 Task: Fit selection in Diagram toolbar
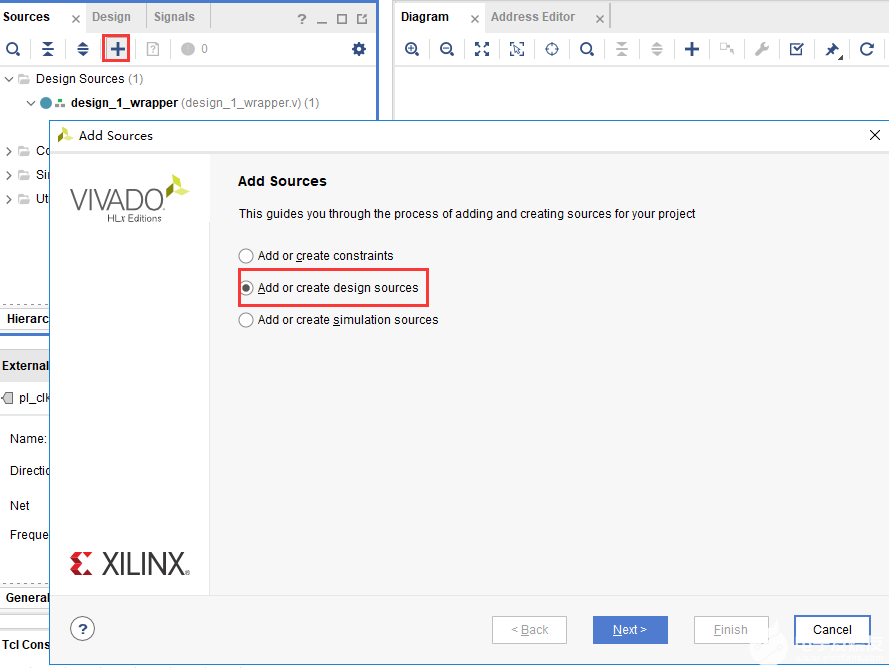[x=517, y=49]
